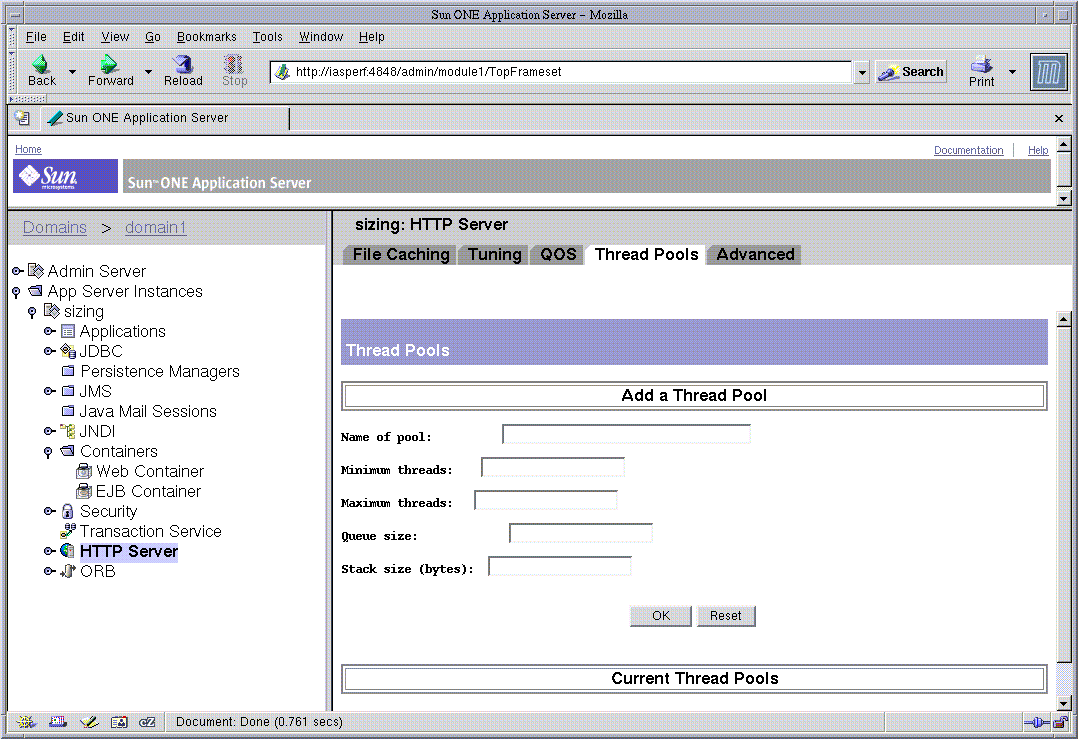Click the security lock status icon
The width and height of the screenshot is (1078, 739).
click(x=1060, y=722)
